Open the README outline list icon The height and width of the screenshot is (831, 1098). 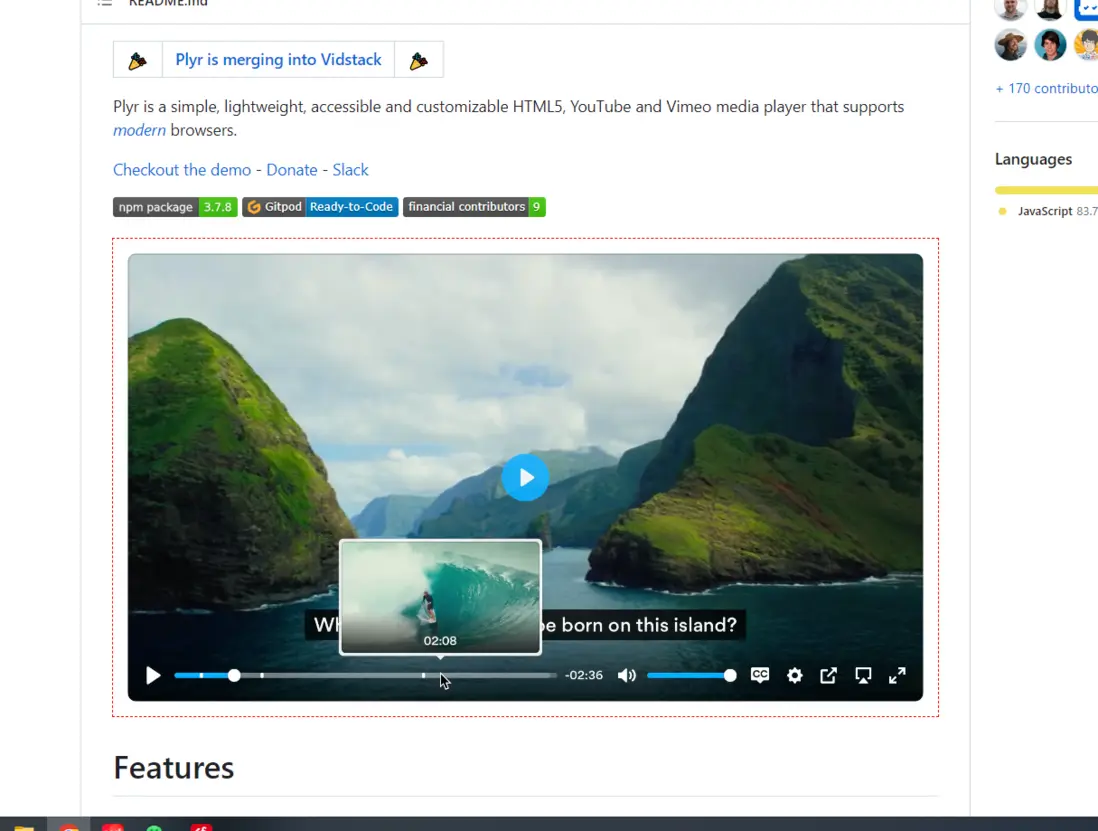point(104,3)
